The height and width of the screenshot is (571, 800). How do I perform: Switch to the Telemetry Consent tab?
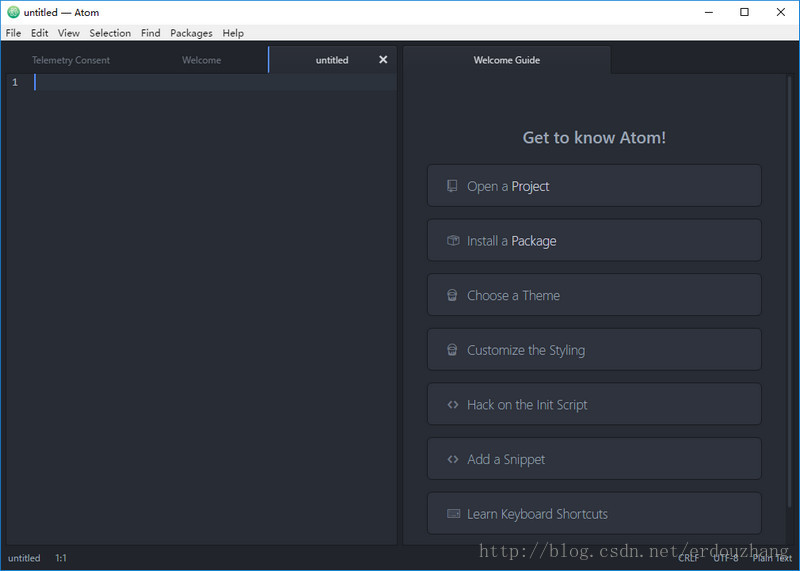tap(71, 60)
